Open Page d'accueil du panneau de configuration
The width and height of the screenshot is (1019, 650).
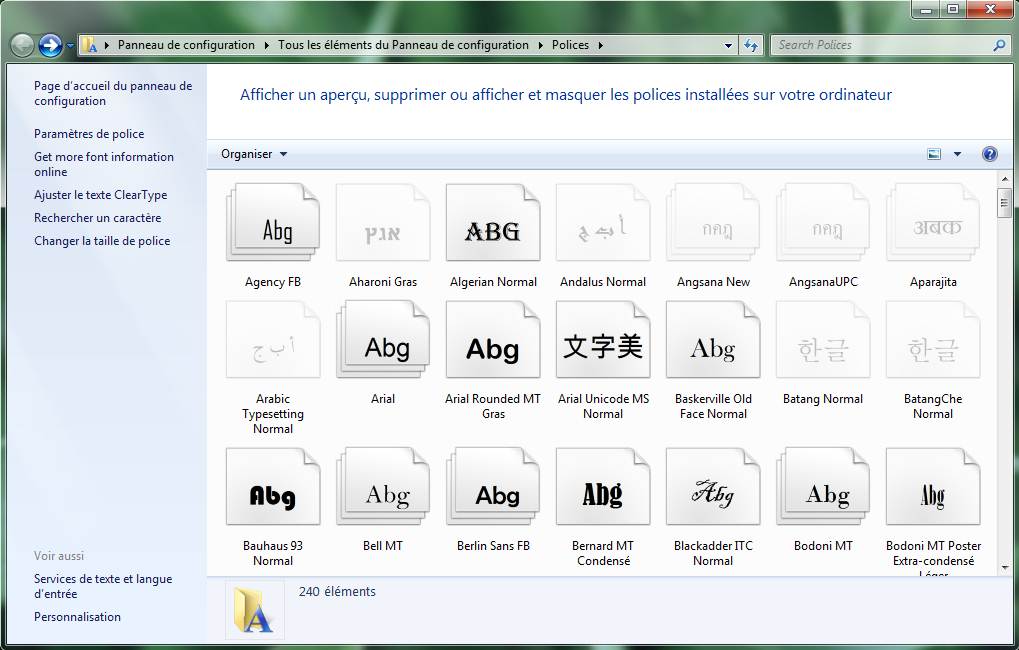click(x=113, y=93)
